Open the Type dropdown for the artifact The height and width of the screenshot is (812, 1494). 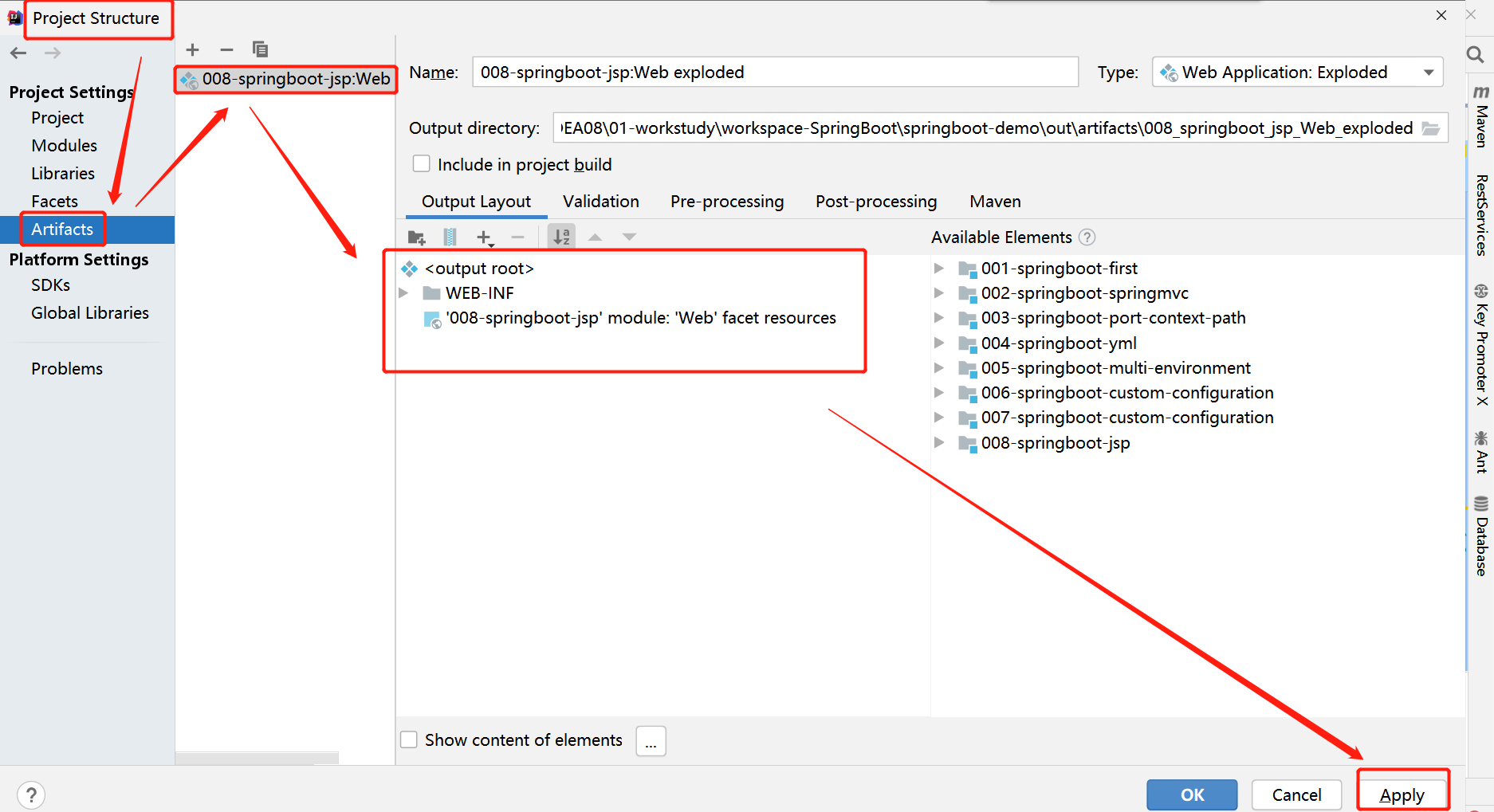point(1297,73)
